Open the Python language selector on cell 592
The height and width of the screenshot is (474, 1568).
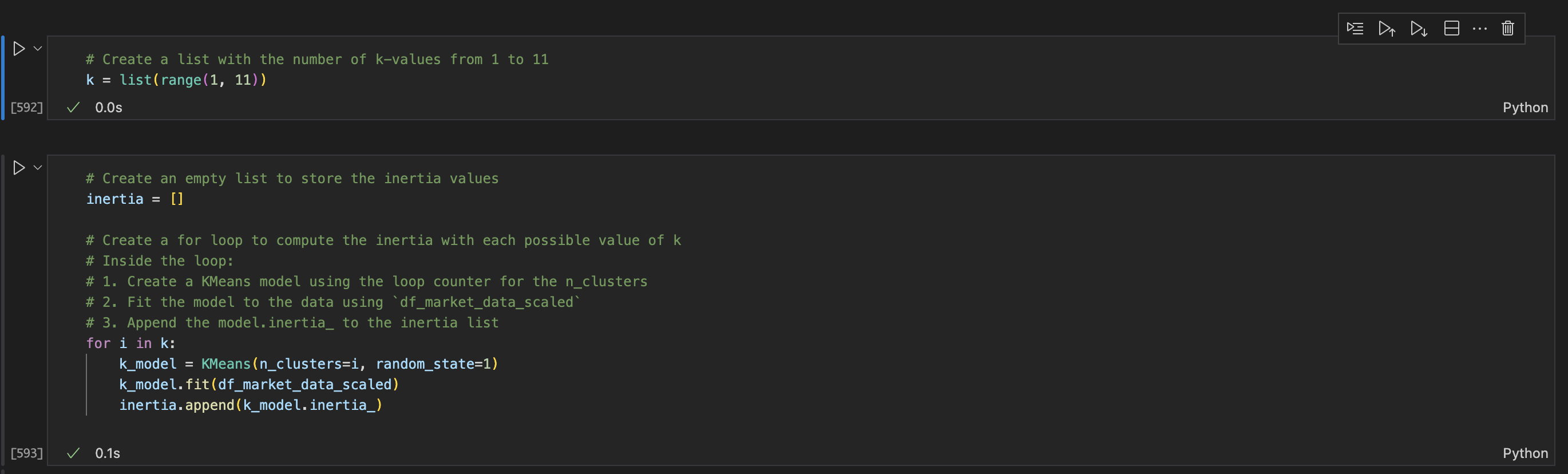tap(1526, 106)
